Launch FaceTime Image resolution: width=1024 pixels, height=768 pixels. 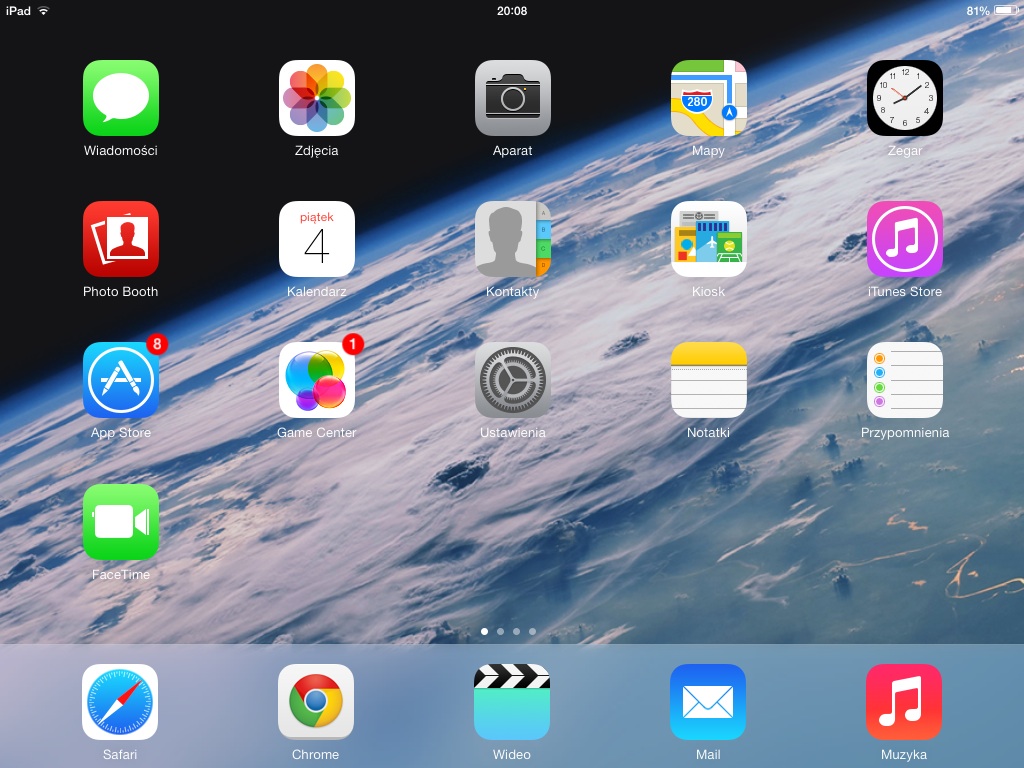coord(121,522)
